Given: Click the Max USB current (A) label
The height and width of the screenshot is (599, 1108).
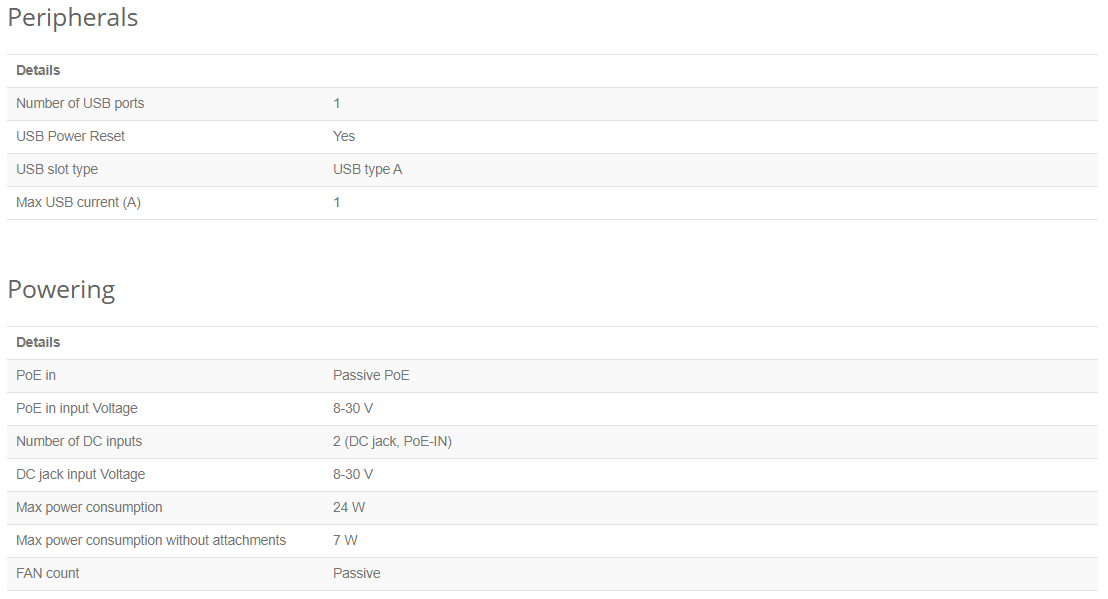Looking at the screenshot, I should pos(78,203).
